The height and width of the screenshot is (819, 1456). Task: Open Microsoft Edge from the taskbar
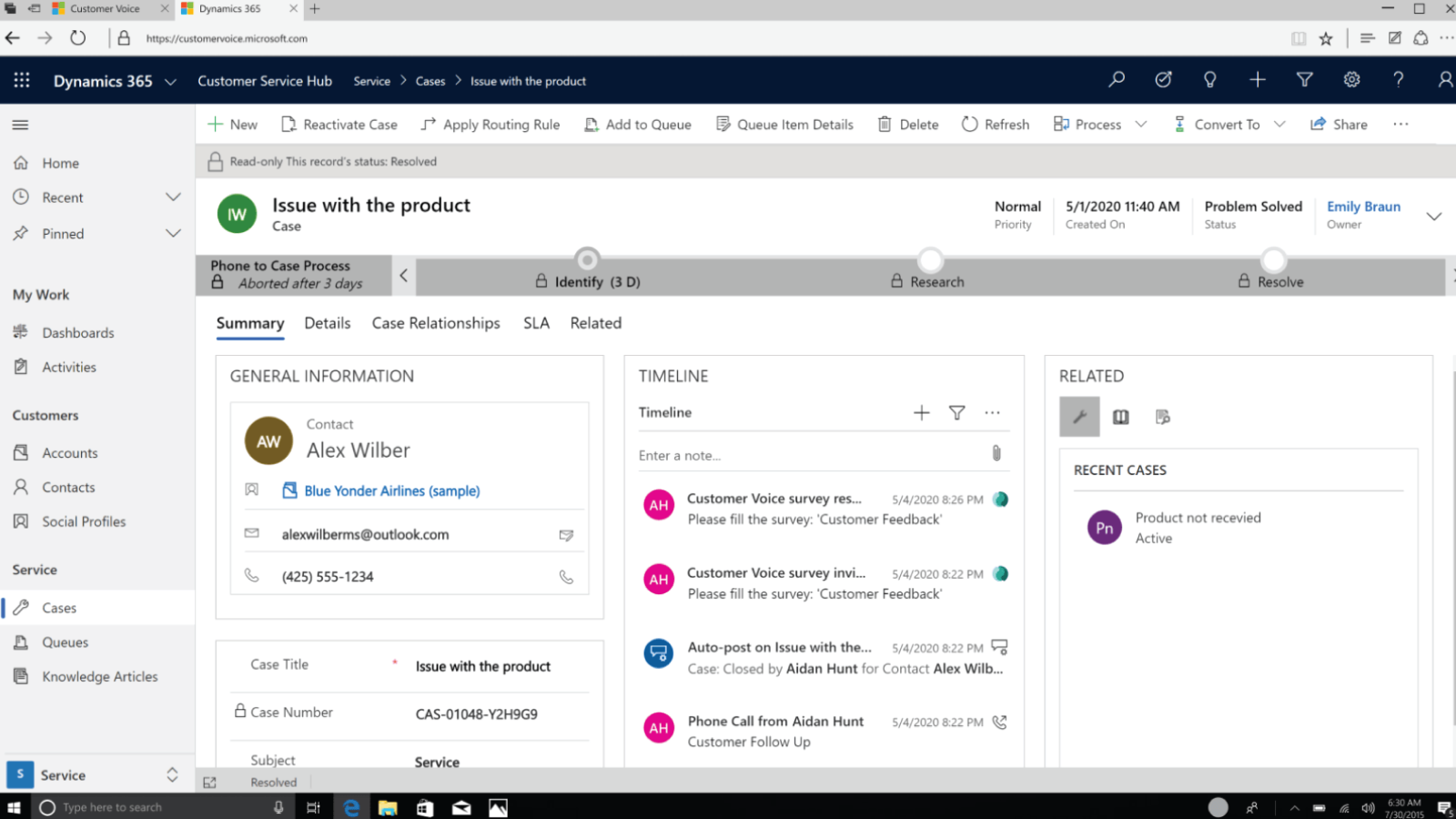point(351,806)
